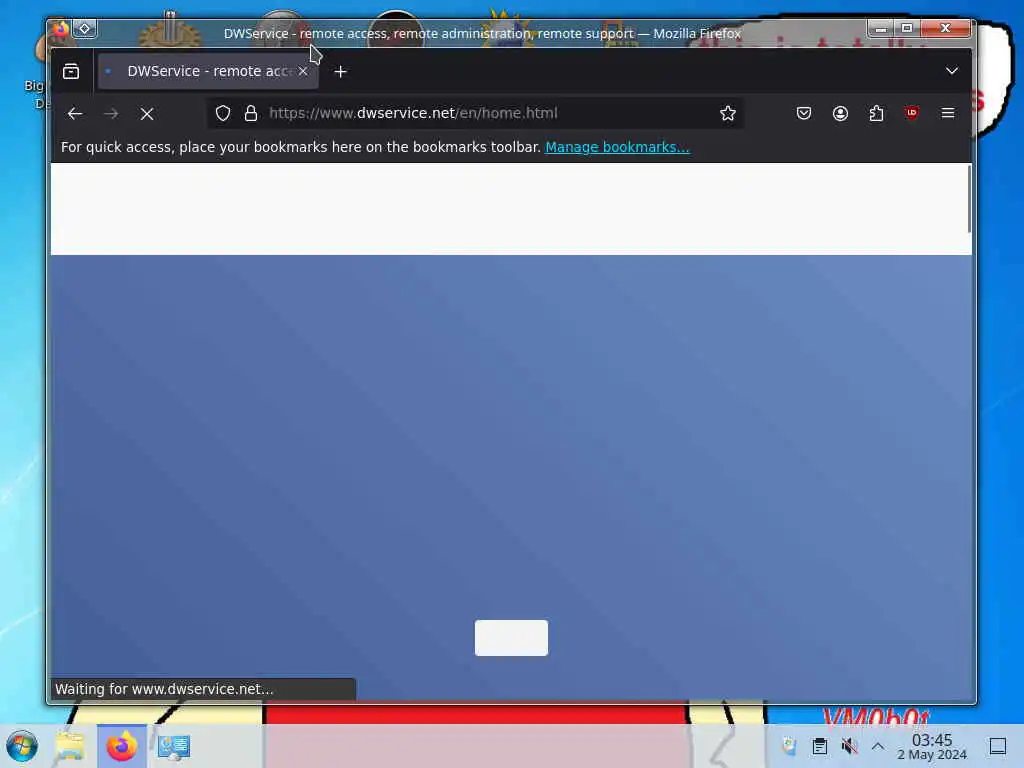Open tracking protection shield icon
The width and height of the screenshot is (1024, 768).
tap(223, 113)
